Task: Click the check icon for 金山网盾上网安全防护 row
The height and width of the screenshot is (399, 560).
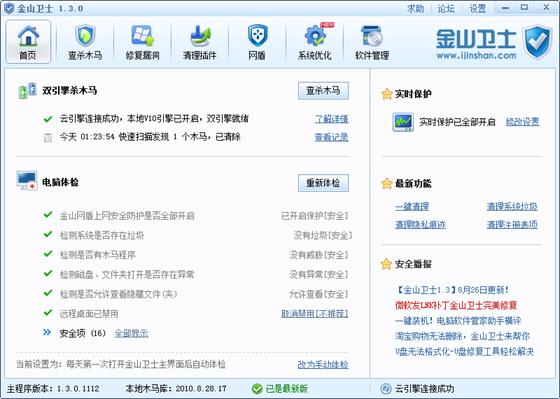Action: (48, 215)
